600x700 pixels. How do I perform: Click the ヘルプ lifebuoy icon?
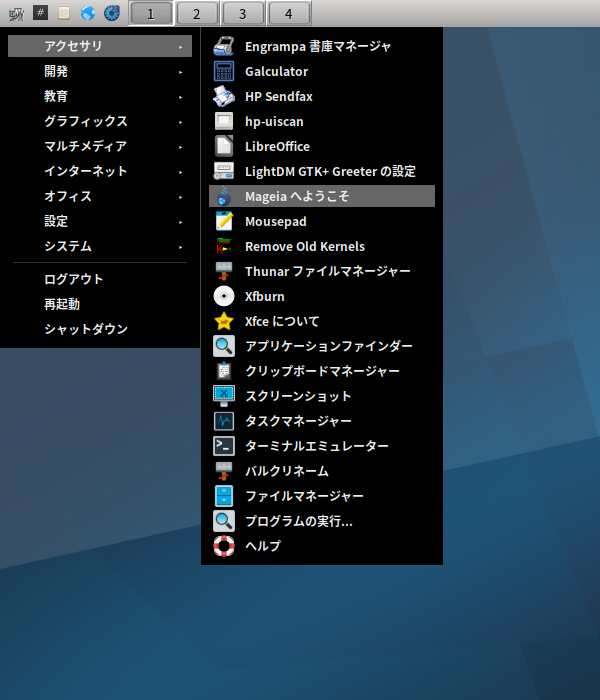[224, 546]
